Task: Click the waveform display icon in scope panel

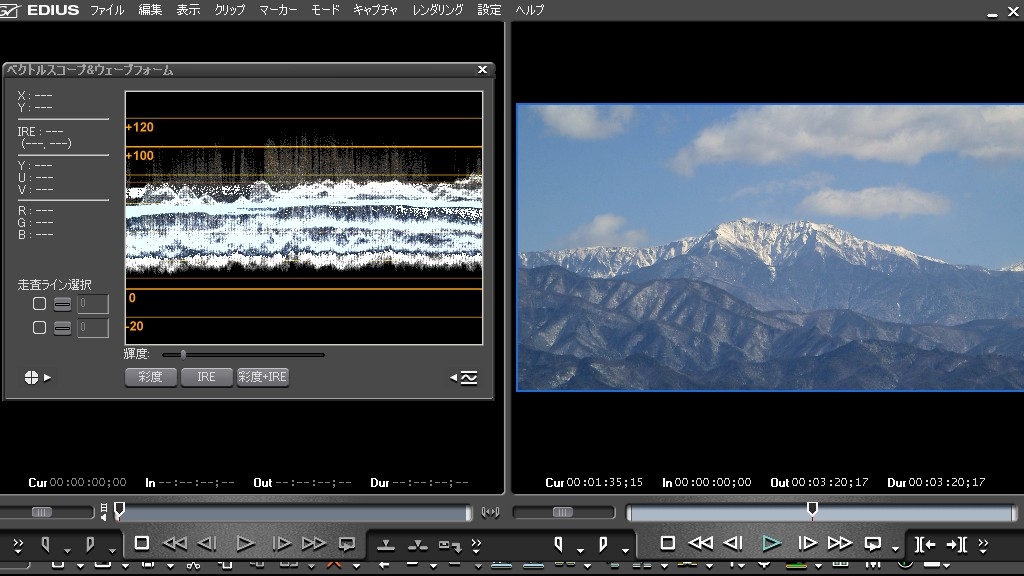Action: 469,377
